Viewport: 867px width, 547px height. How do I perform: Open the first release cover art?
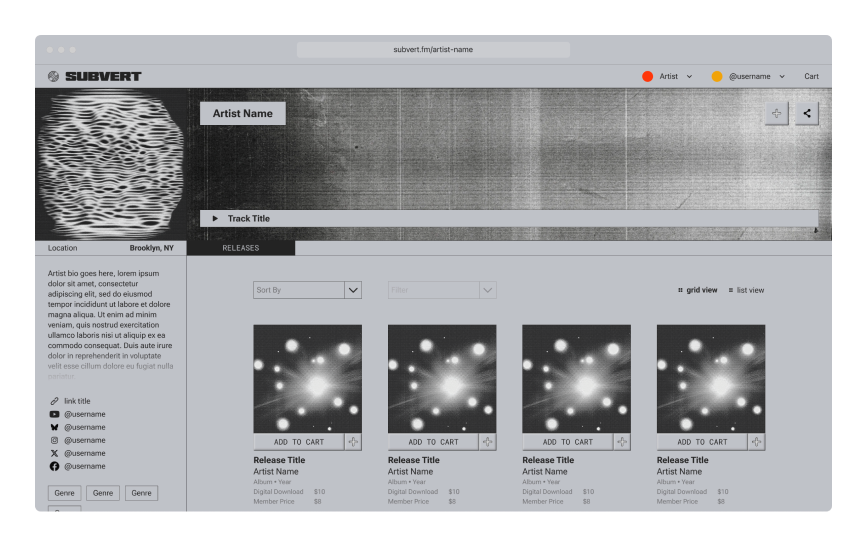coord(307,379)
